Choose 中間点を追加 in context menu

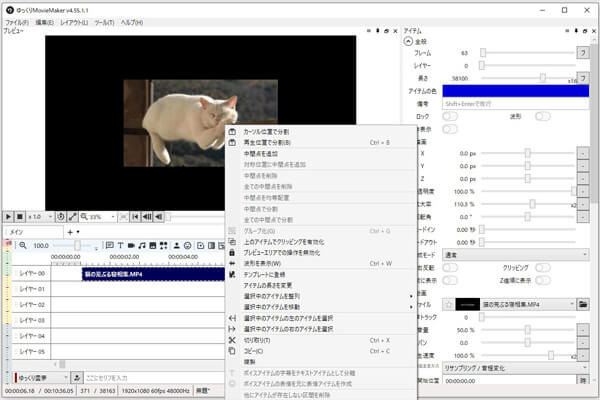point(321,154)
